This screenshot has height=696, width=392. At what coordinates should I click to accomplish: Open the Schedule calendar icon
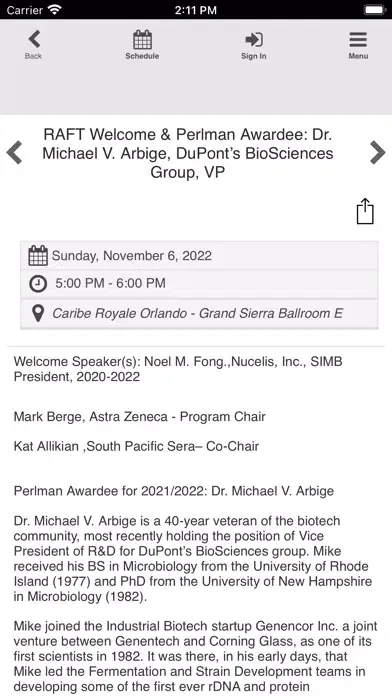[142, 40]
